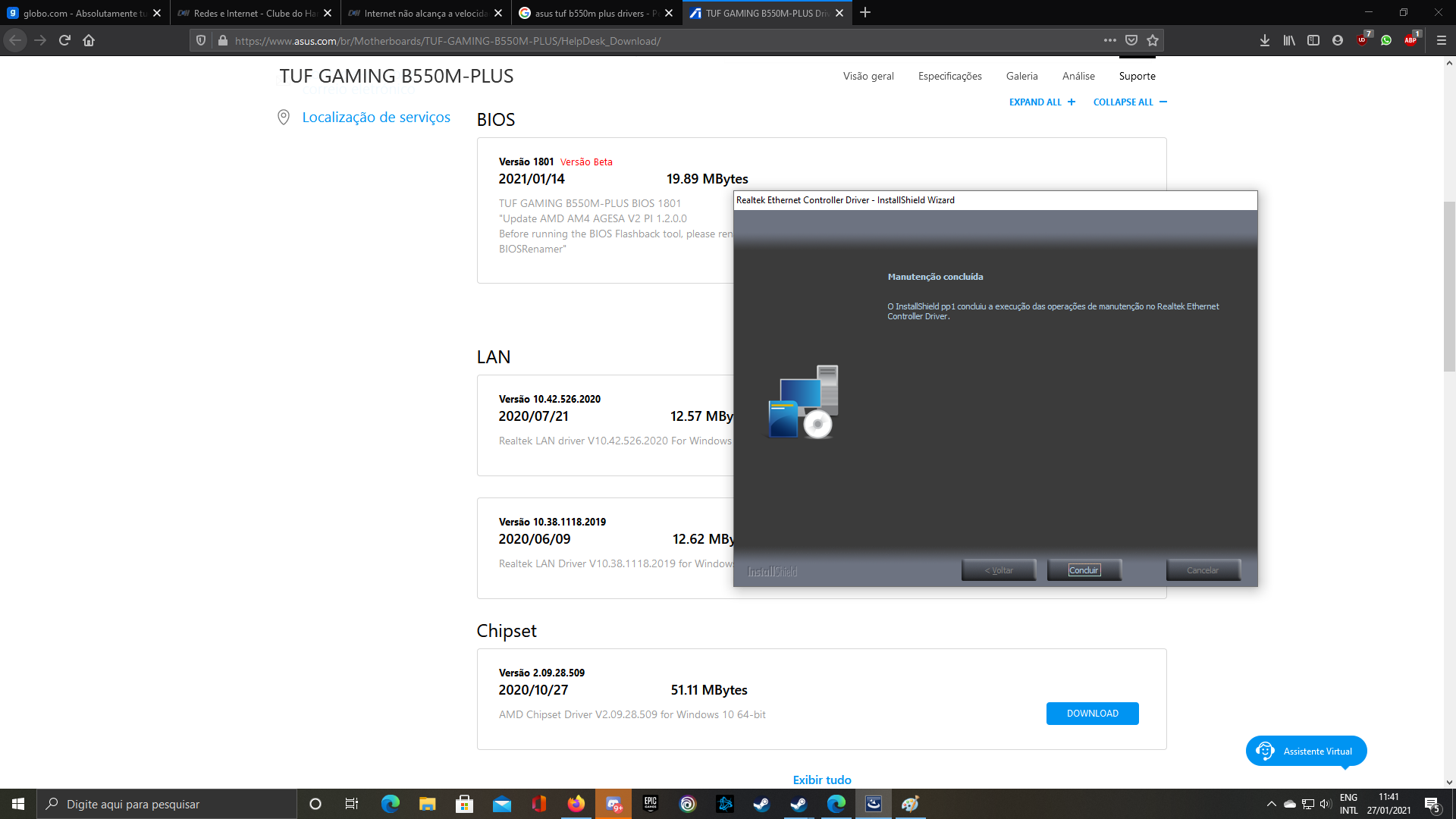Switch to Firefox in the taskbar
The width and height of the screenshot is (1456, 819).
(576, 804)
